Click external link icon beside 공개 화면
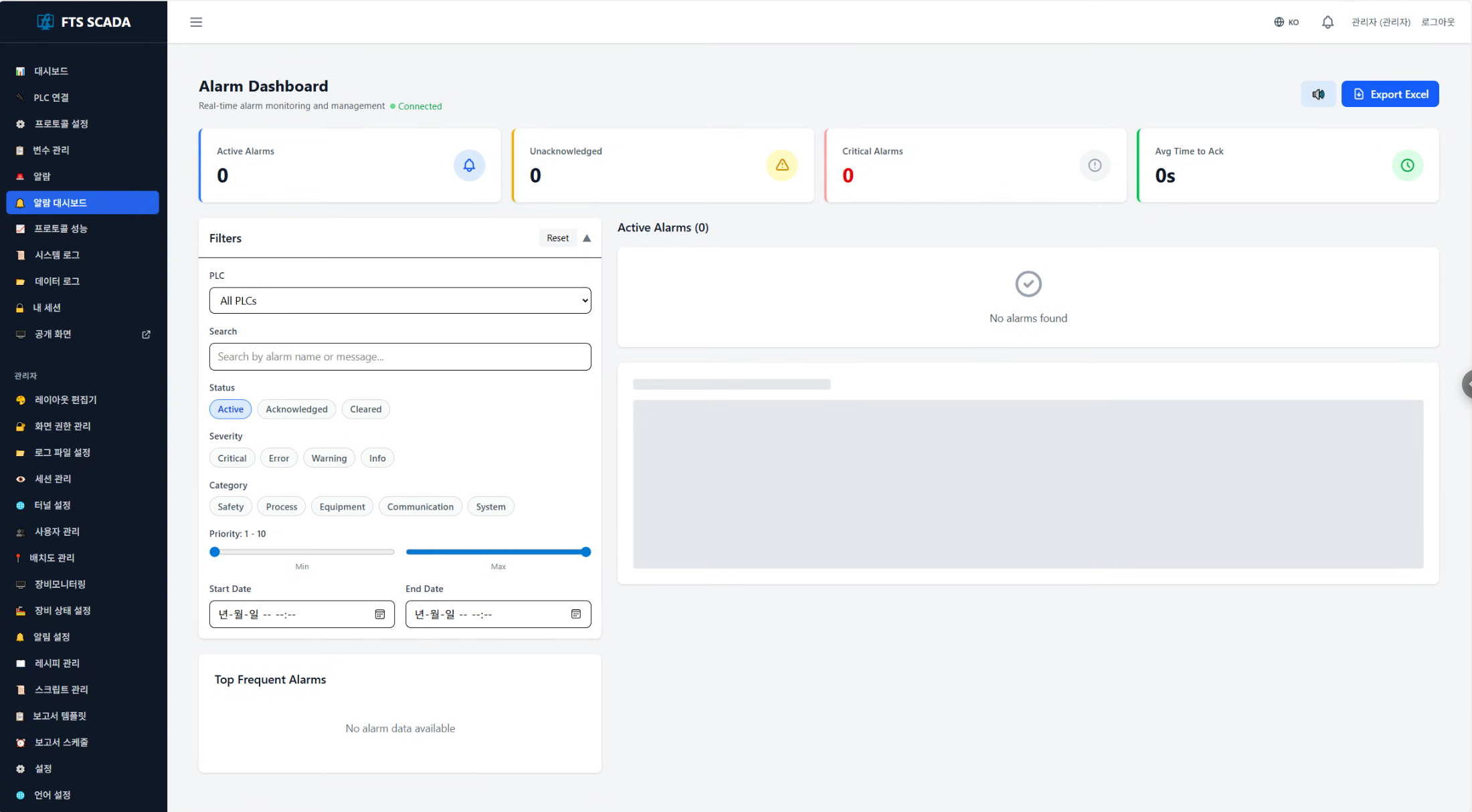1472x812 pixels. pos(146,334)
